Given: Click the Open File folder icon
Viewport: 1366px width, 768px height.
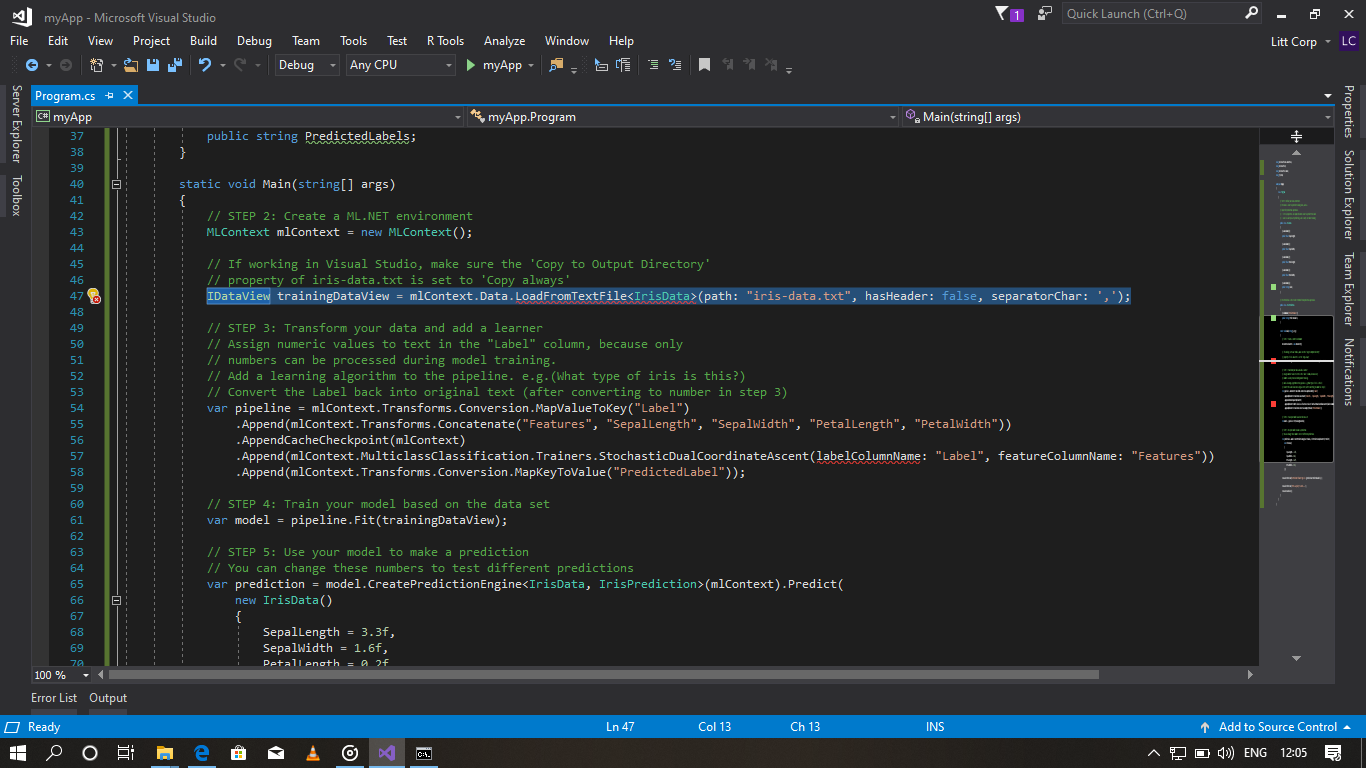Looking at the screenshot, I should tap(133, 65).
